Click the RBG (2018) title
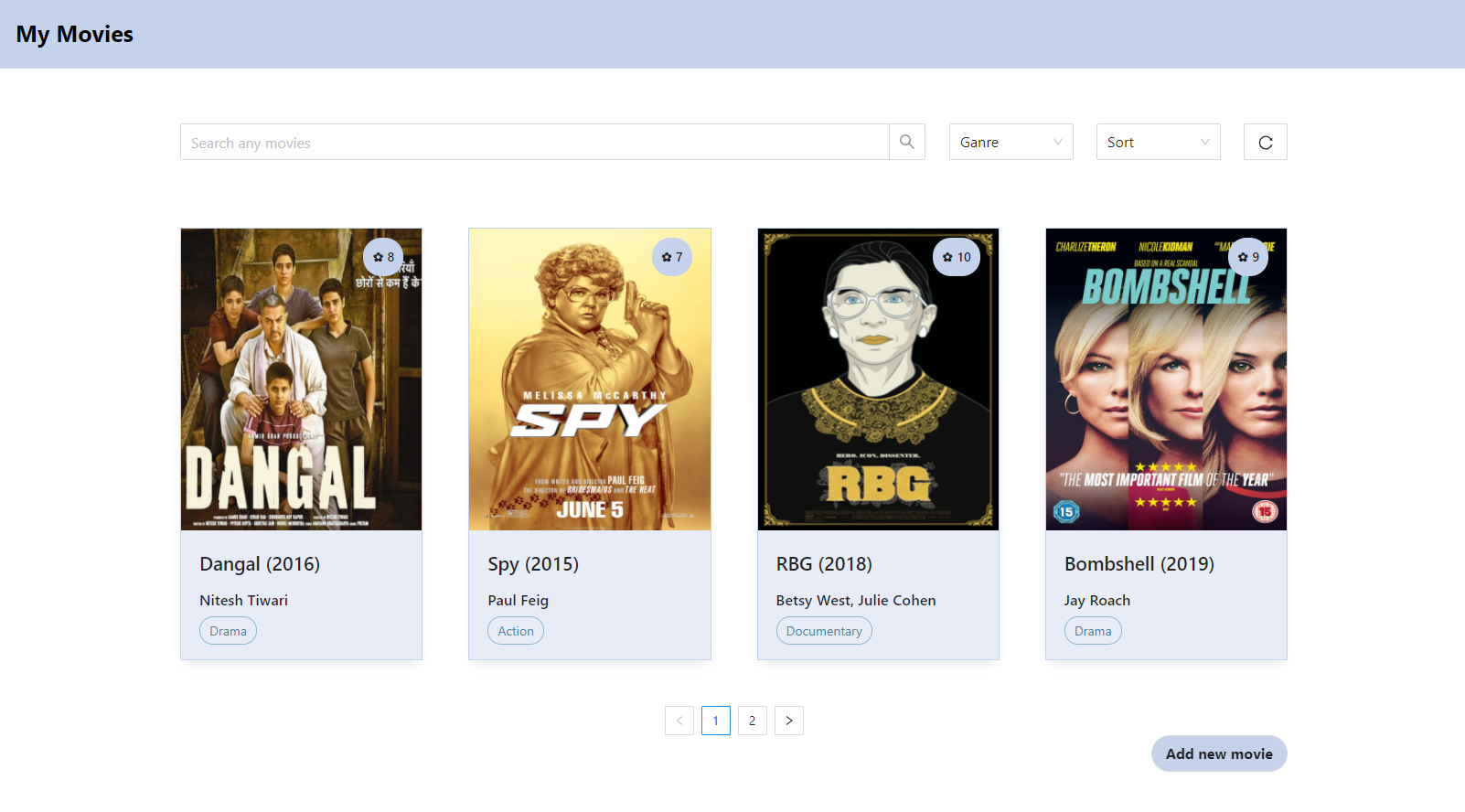Image resolution: width=1465 pixels, height=812 pixels. tap(824, 564)
